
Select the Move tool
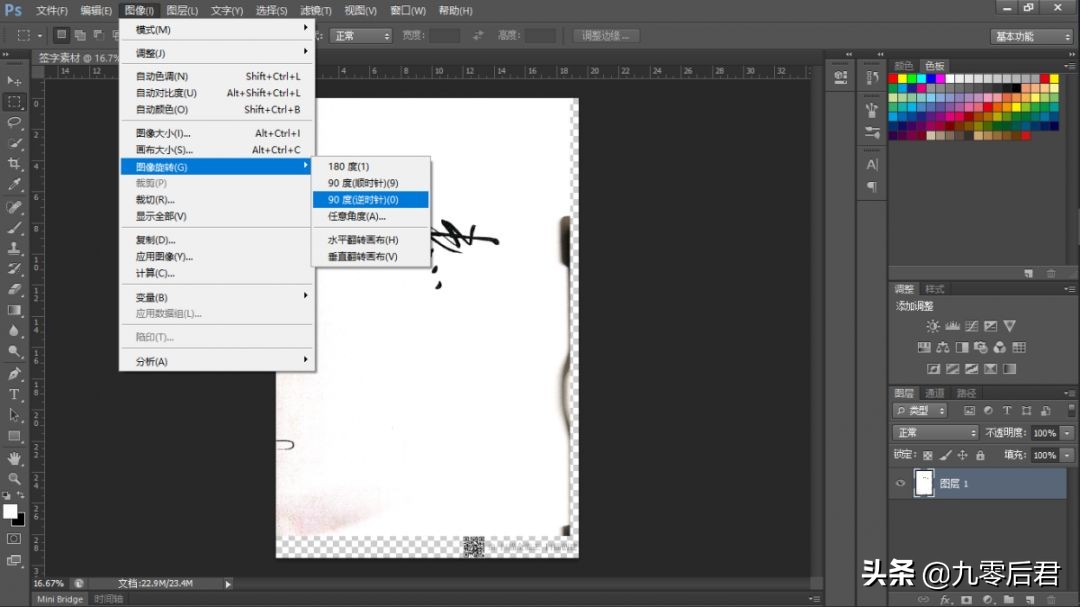14,80
